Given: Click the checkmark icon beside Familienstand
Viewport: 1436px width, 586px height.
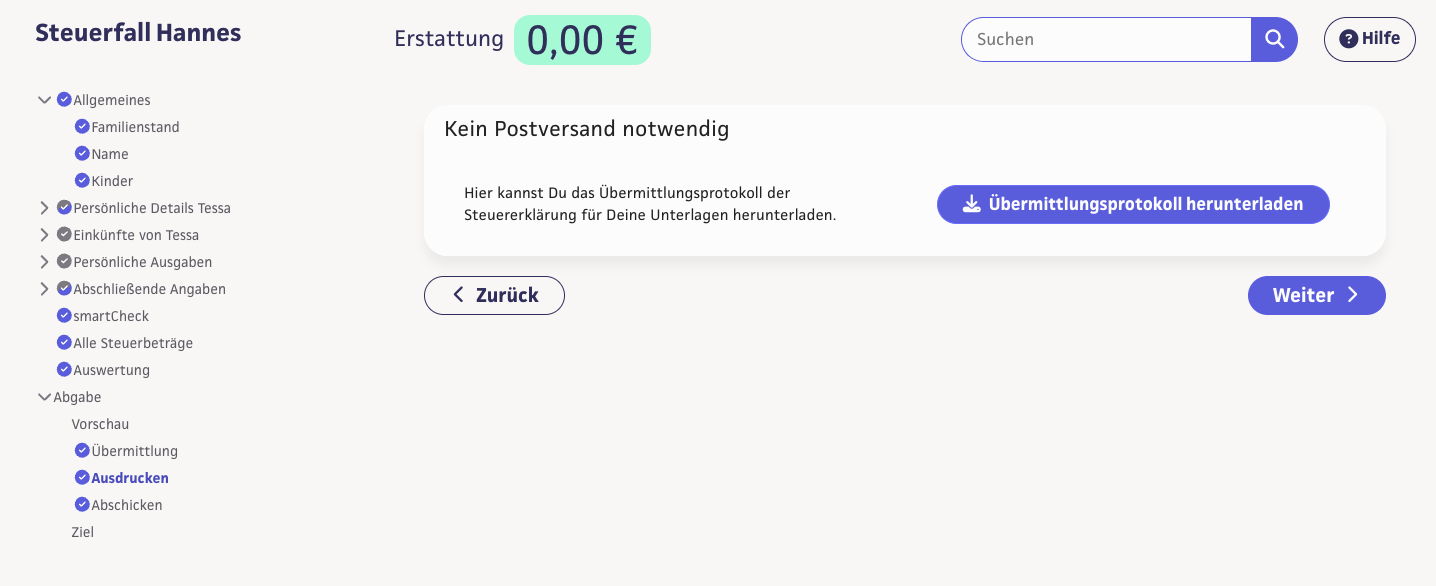Looking at the screenshot, I should click(x=82, y=127).
